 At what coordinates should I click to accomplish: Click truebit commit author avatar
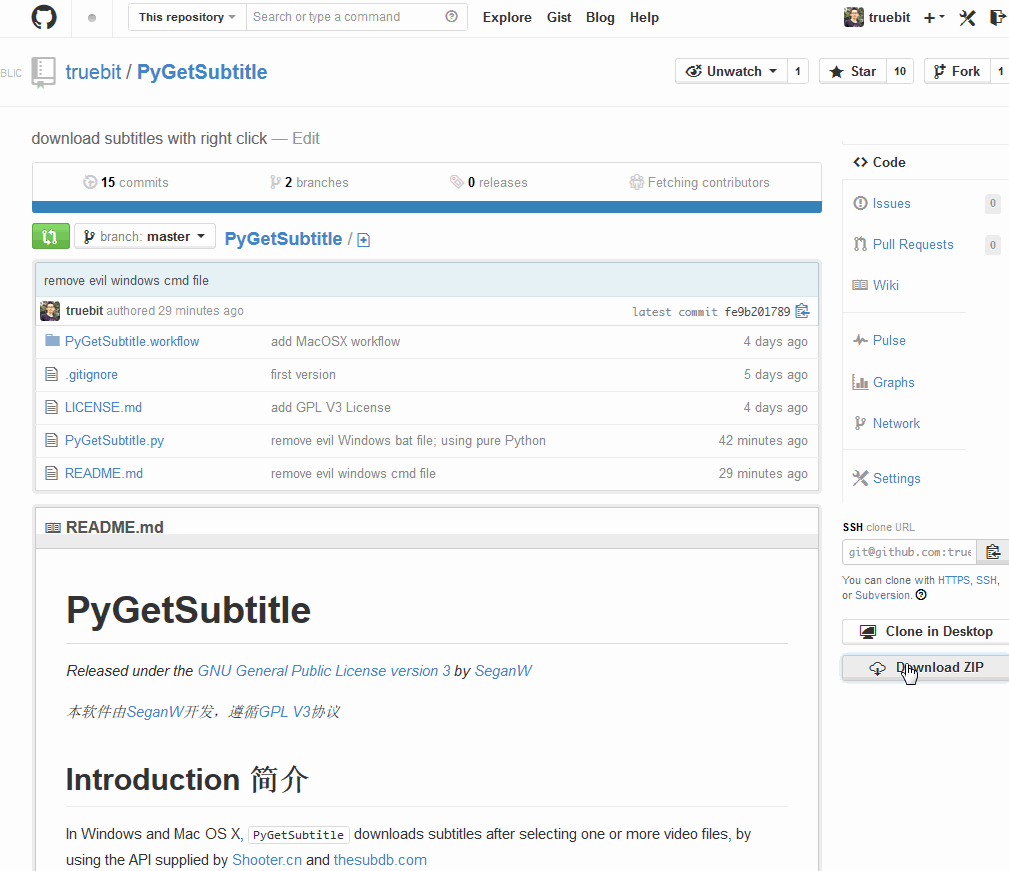[50, 311]
